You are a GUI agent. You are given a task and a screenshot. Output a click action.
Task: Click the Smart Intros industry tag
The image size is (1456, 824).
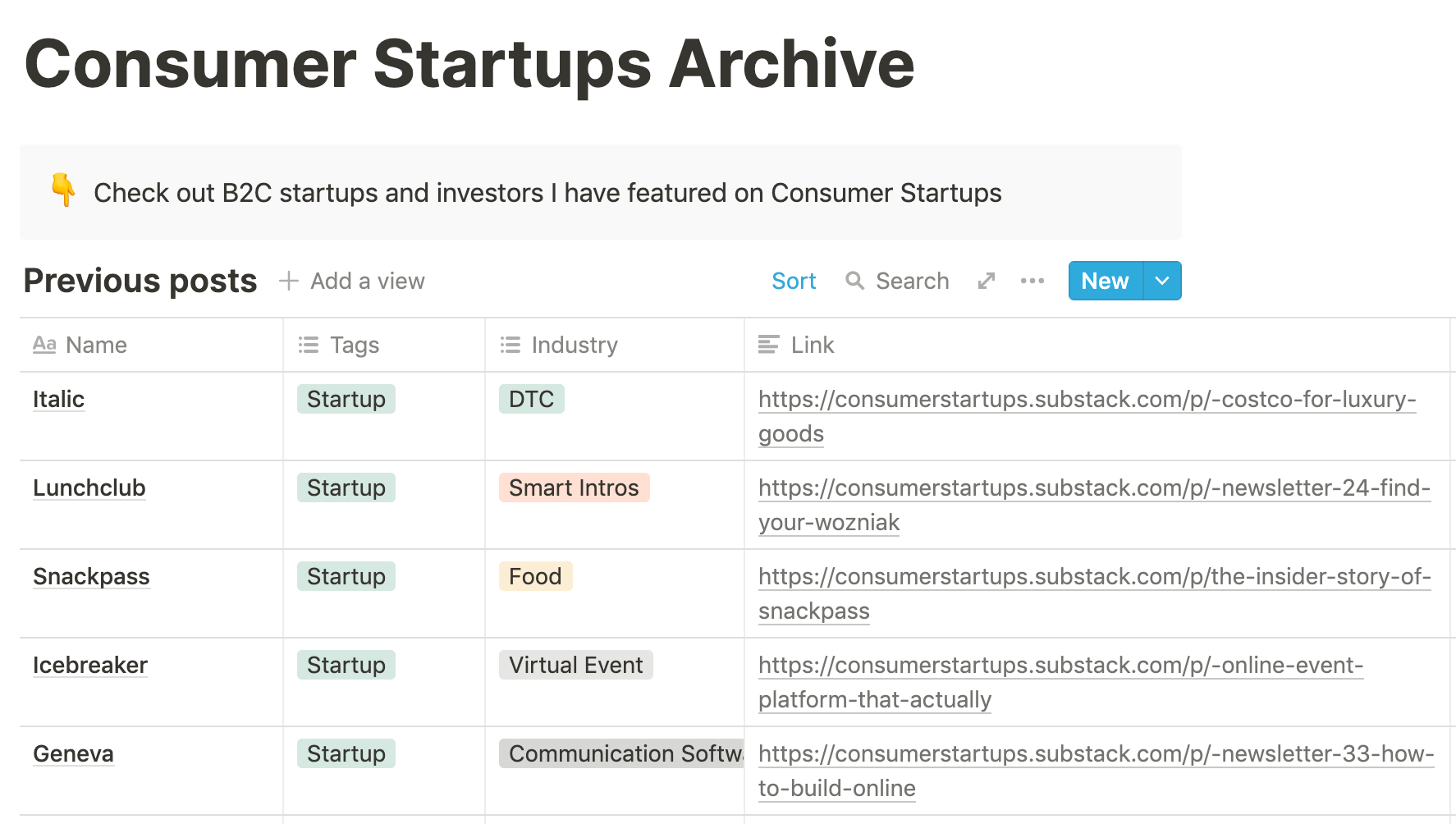[x=574, y=488]
